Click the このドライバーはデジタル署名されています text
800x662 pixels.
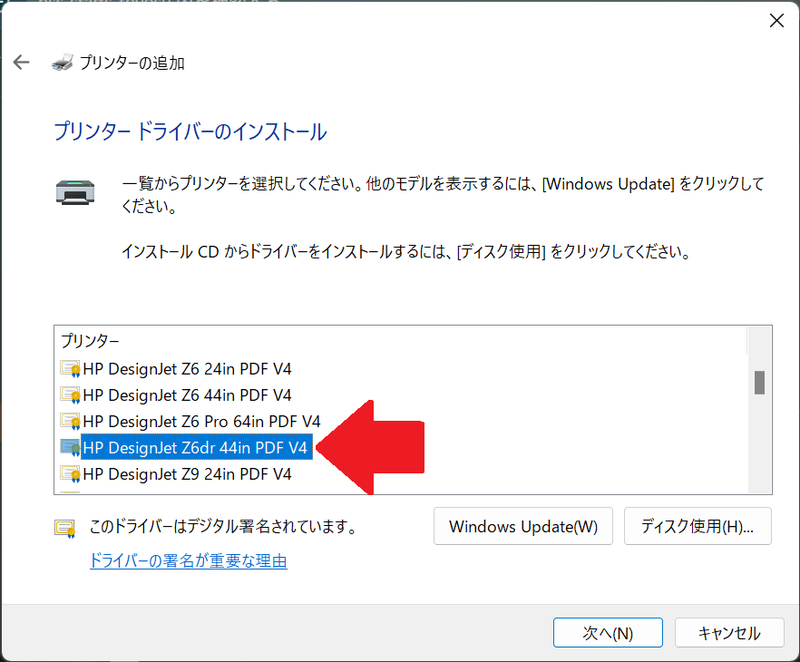[223, 526]
